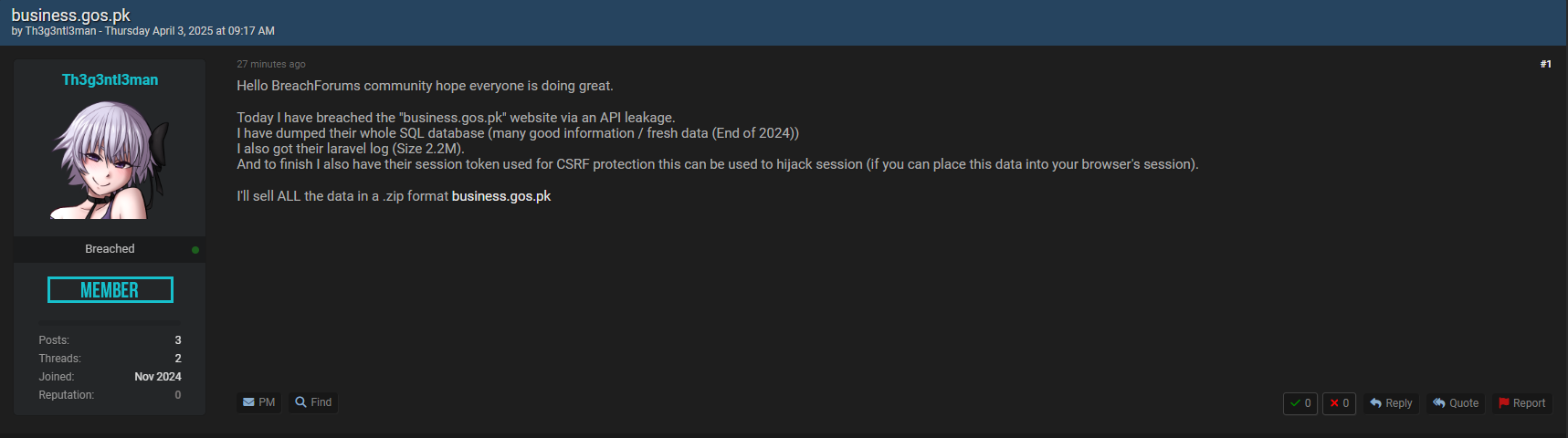
Task: Click the PM envelope icon
Action: point(248,402)
